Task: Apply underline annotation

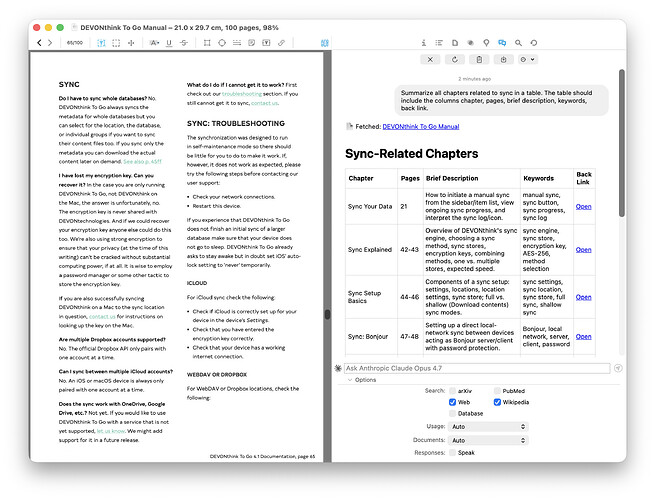Action: (169, 43)
